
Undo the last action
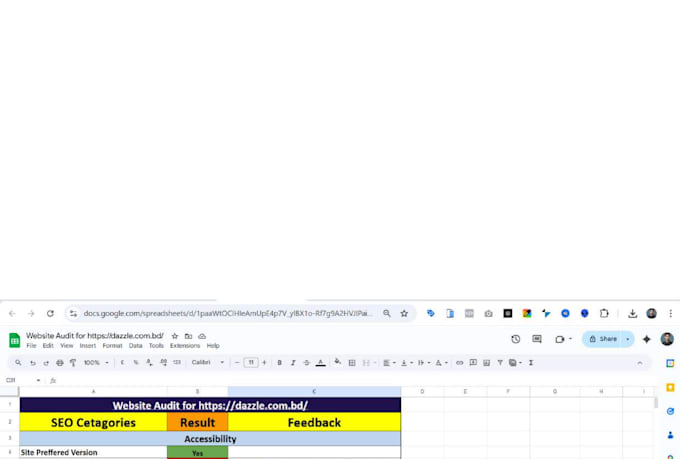[33, 363]
